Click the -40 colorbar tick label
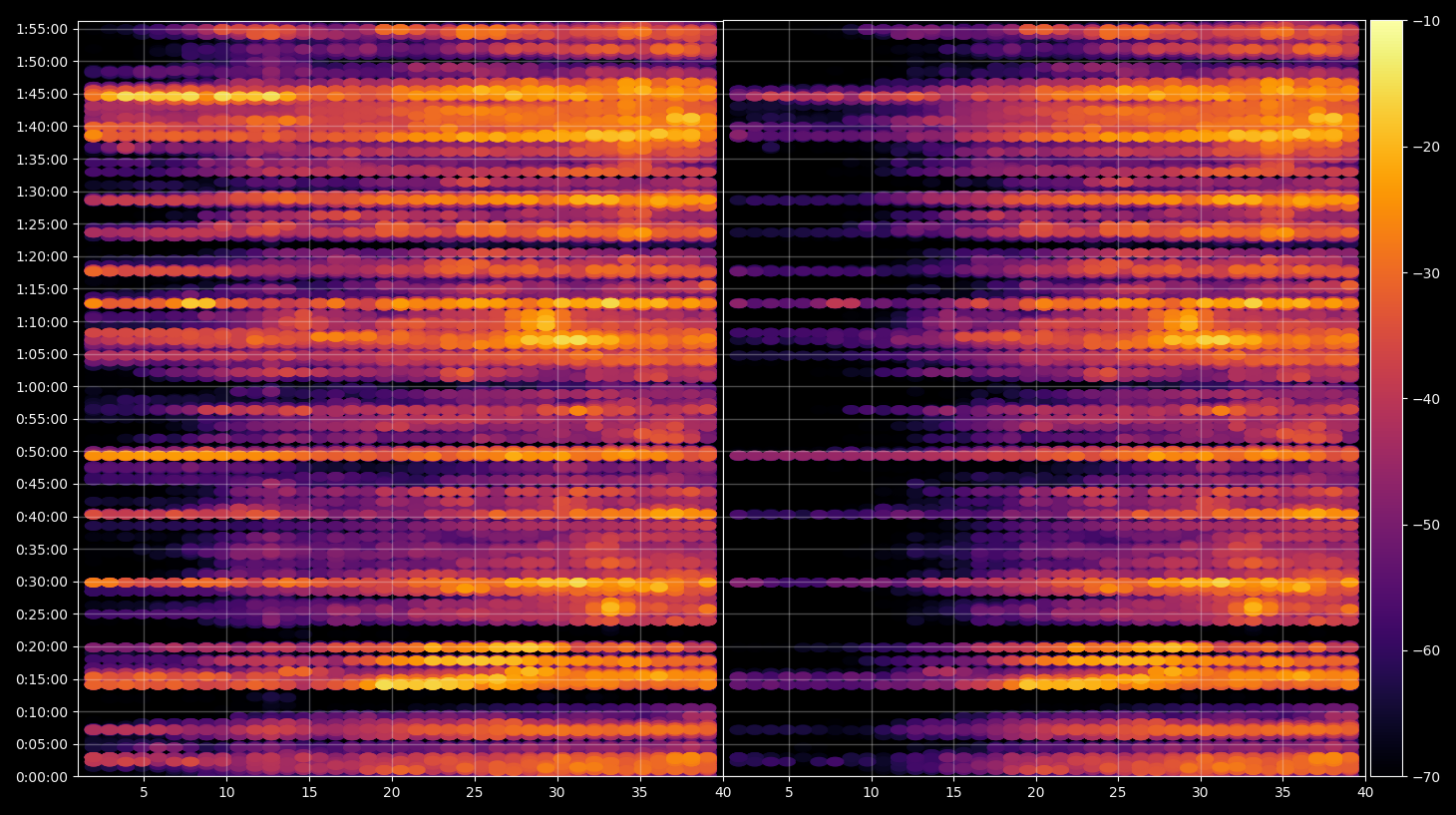 tap(1426, 399)
